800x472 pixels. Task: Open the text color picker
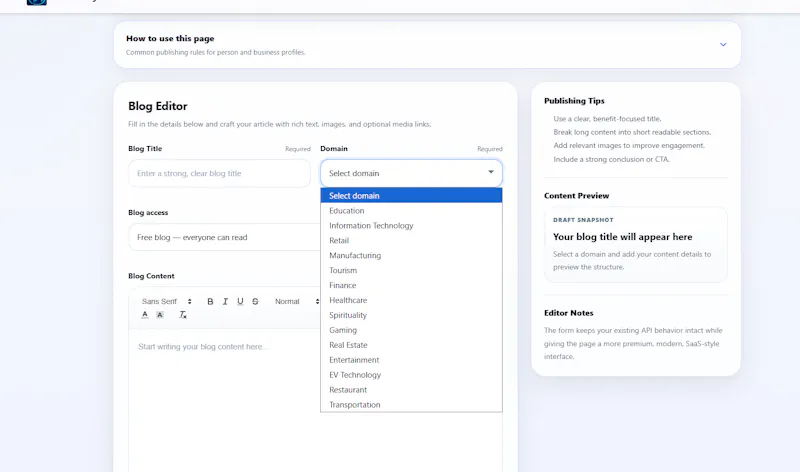[x=145, y=315]
